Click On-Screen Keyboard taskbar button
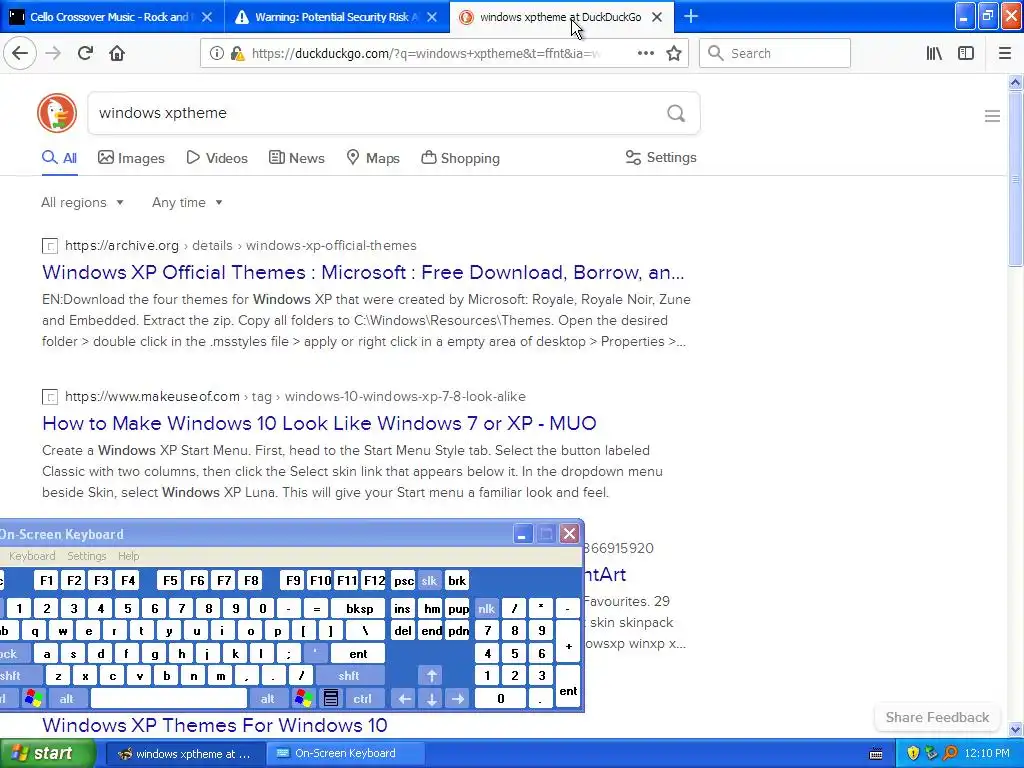The height and width of the screenshot is (768, 1024). (344, 754)
